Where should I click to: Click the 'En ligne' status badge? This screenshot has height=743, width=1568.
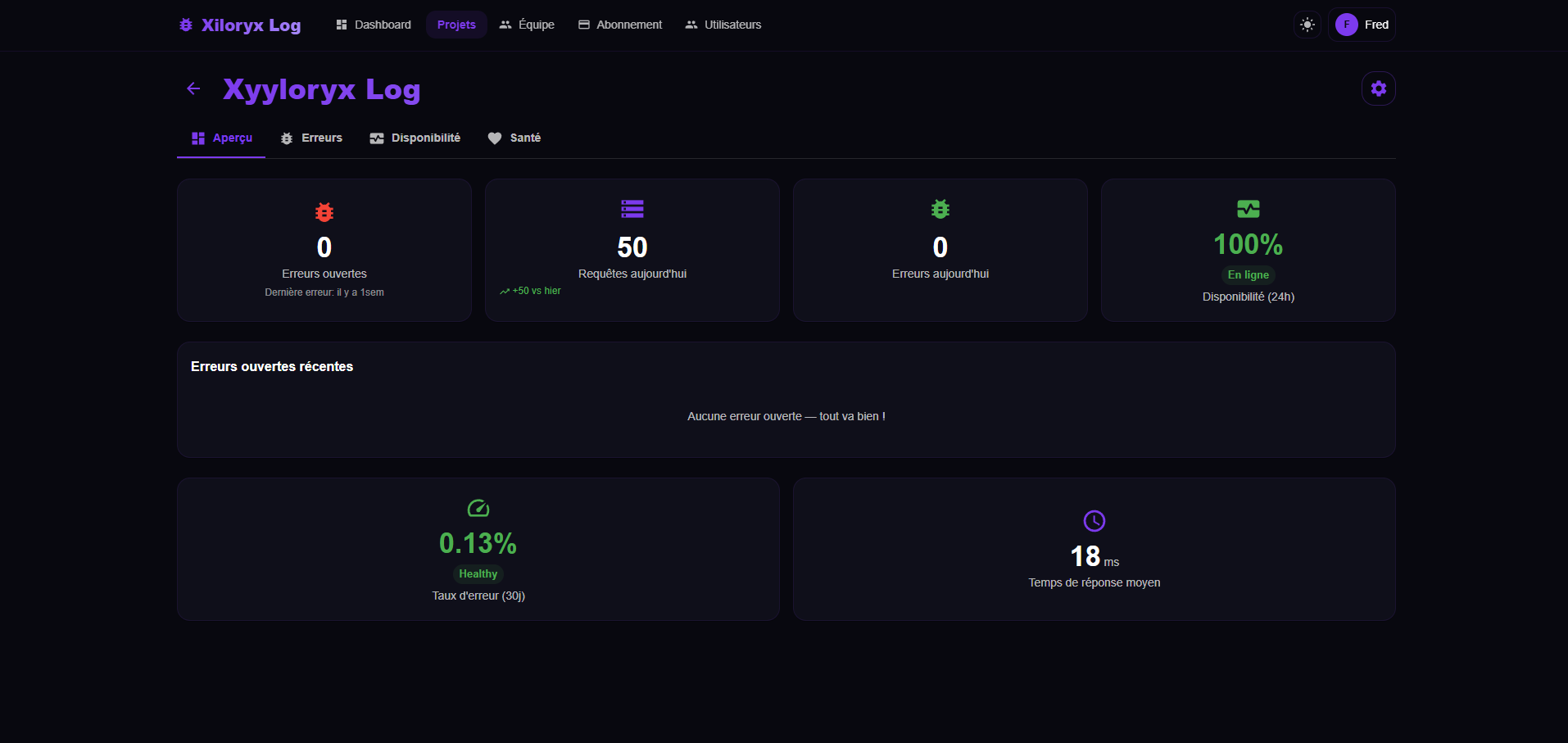[1249, 274]
